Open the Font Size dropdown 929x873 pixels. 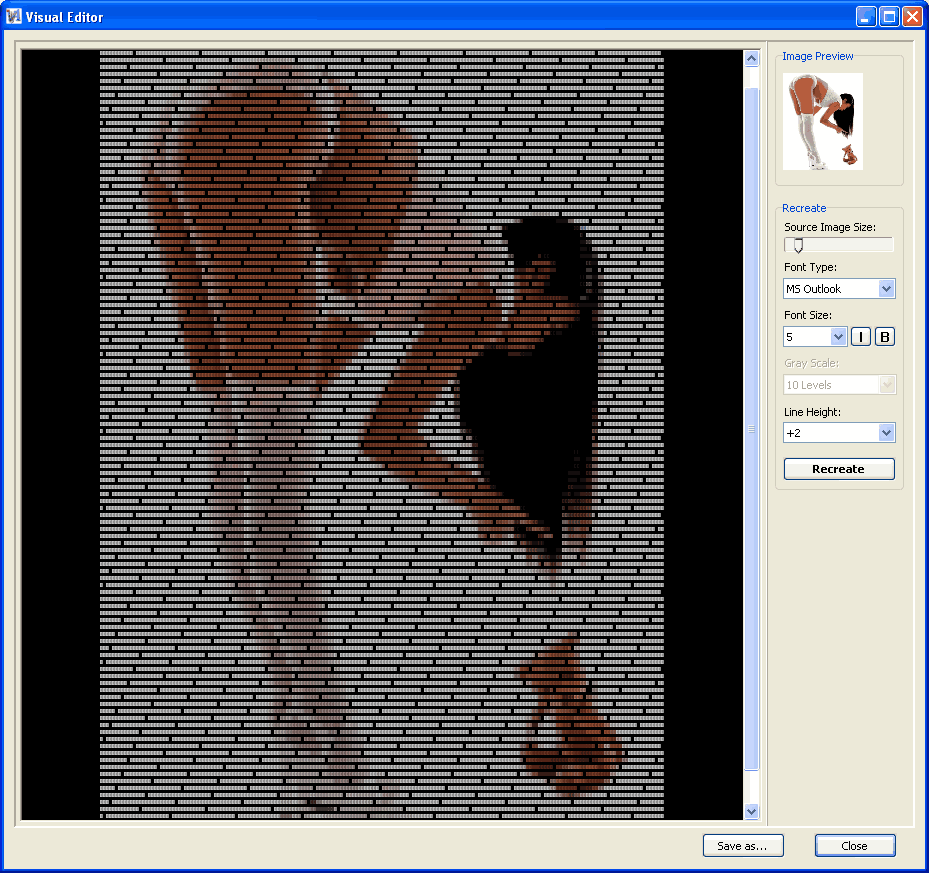(x=815, y=337)
